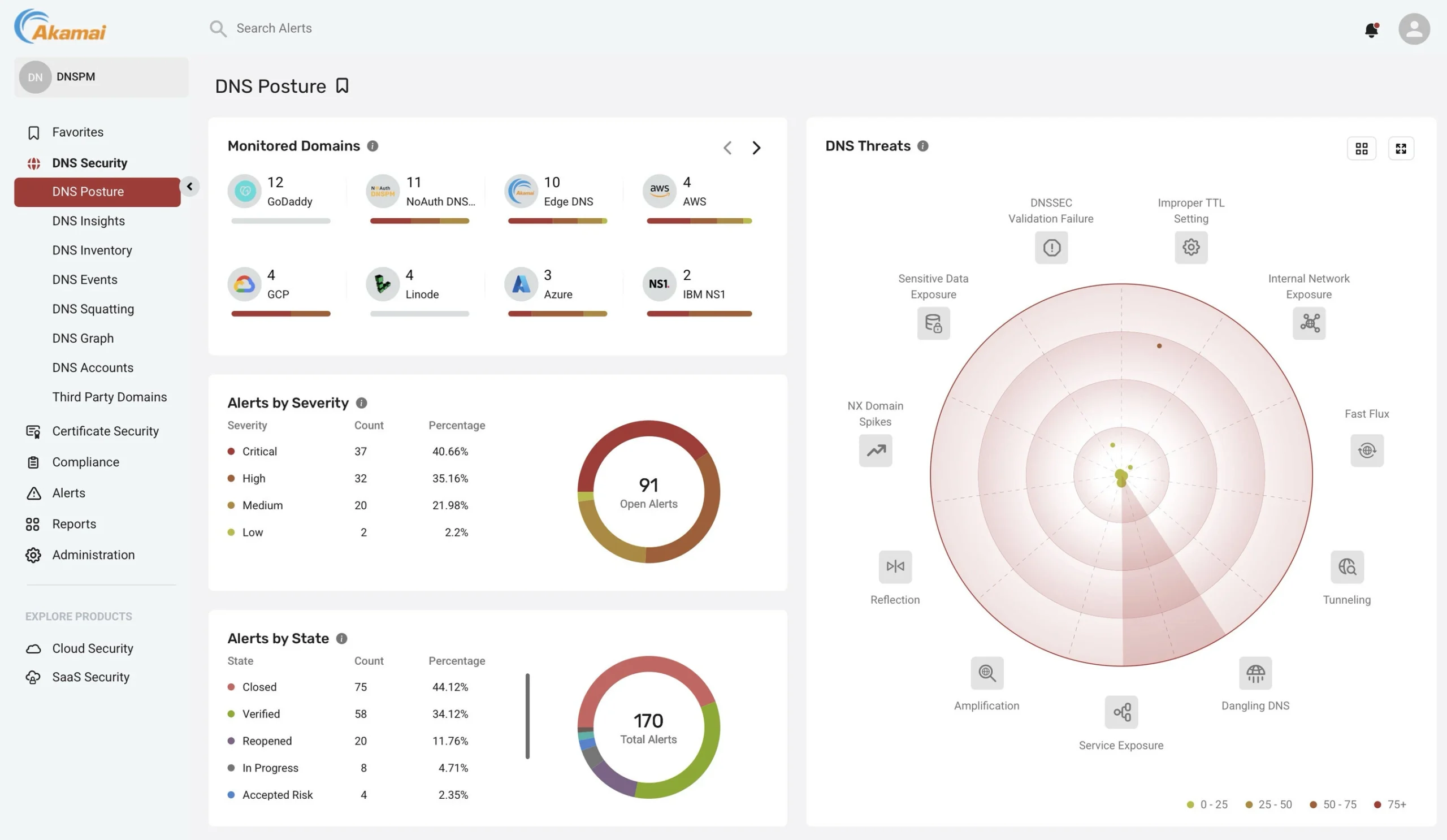Click the NX Domain Spikes trend icon
1447x840 pixels.
tap(875, 451)
